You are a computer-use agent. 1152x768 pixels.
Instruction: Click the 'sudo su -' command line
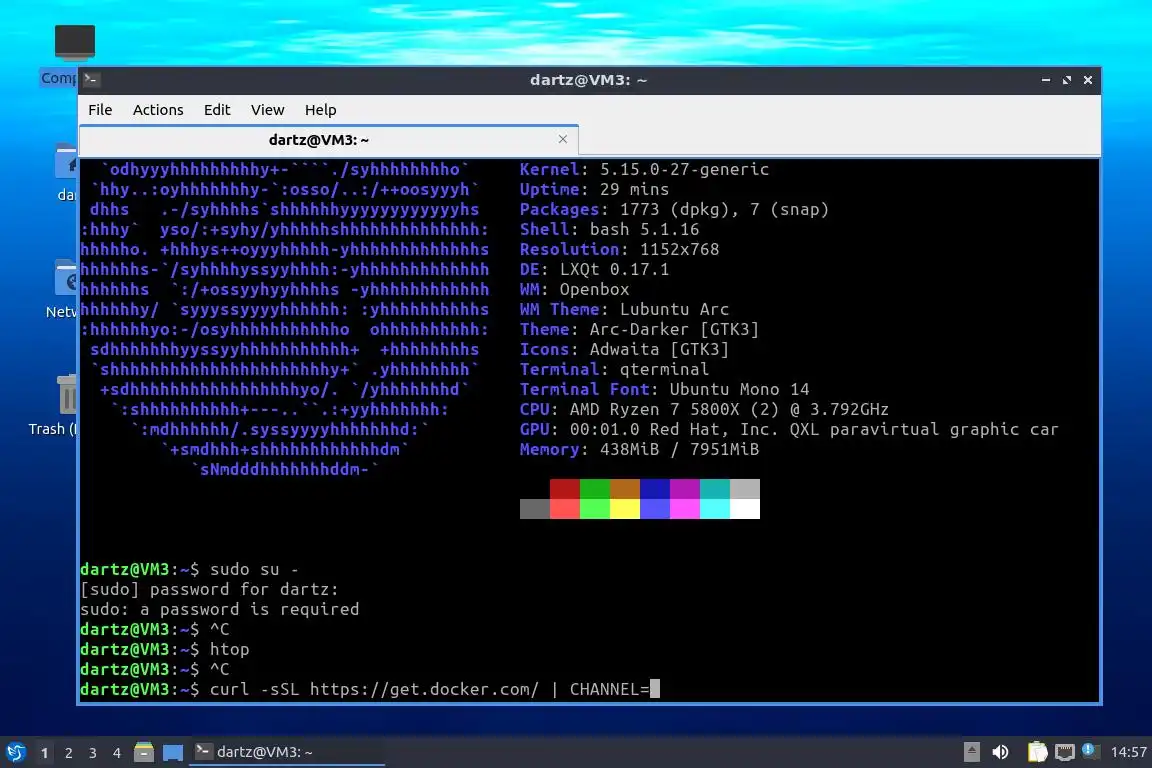click(190, 570)
